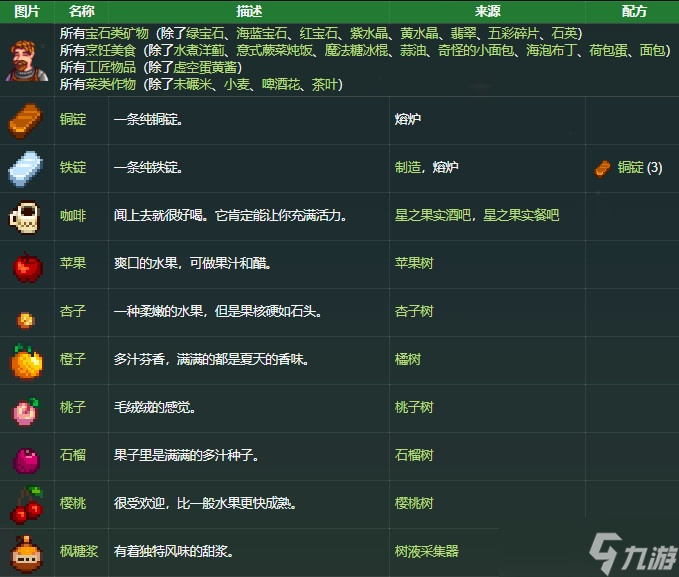Click the apricot item icon

[x=26, y=320]
